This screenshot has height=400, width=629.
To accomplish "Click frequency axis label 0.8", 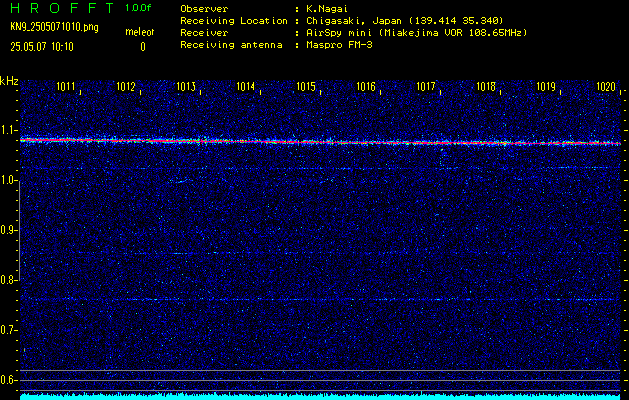I will (8, 280).
